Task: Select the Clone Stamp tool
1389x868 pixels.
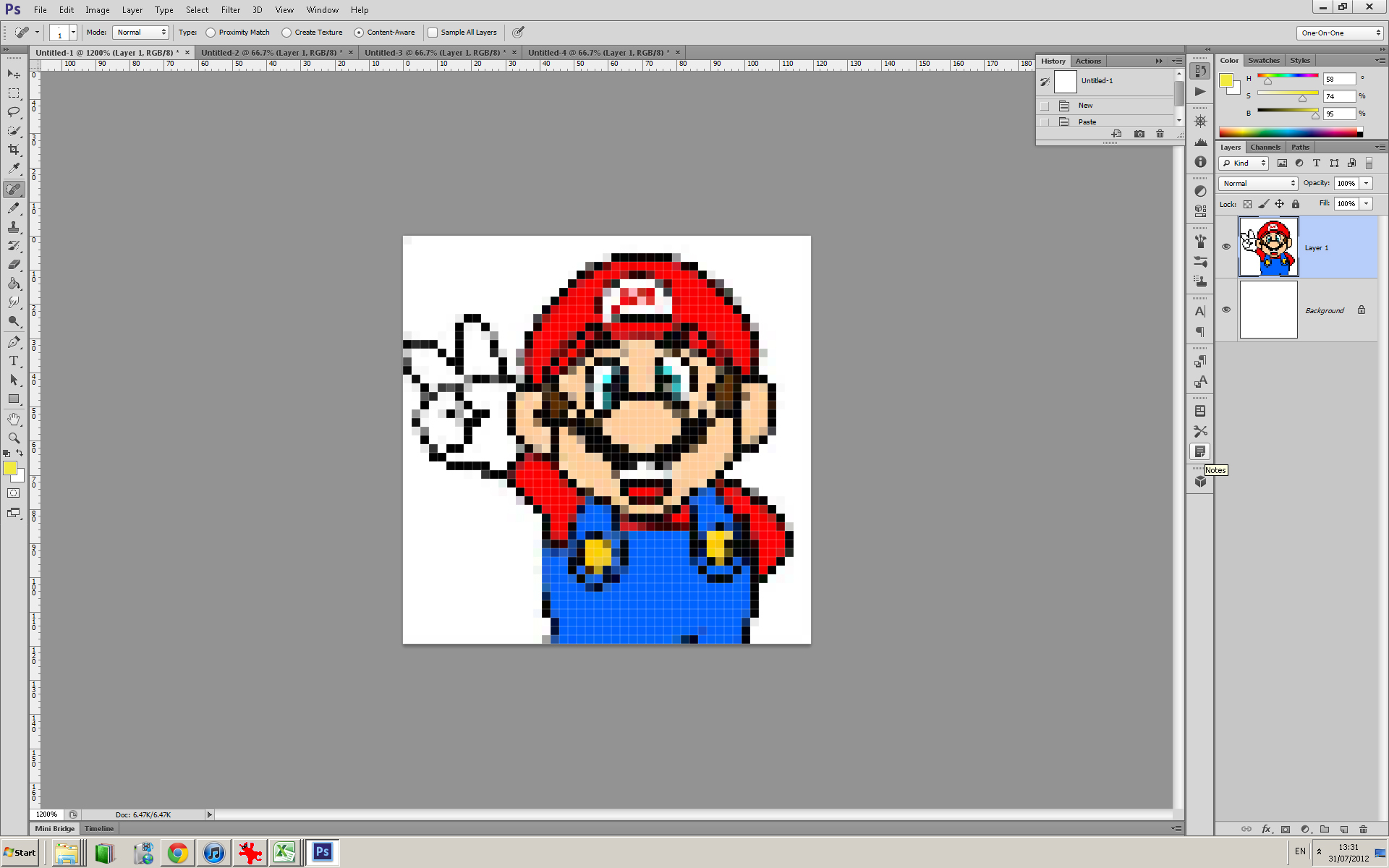Action: pos(14,227)
